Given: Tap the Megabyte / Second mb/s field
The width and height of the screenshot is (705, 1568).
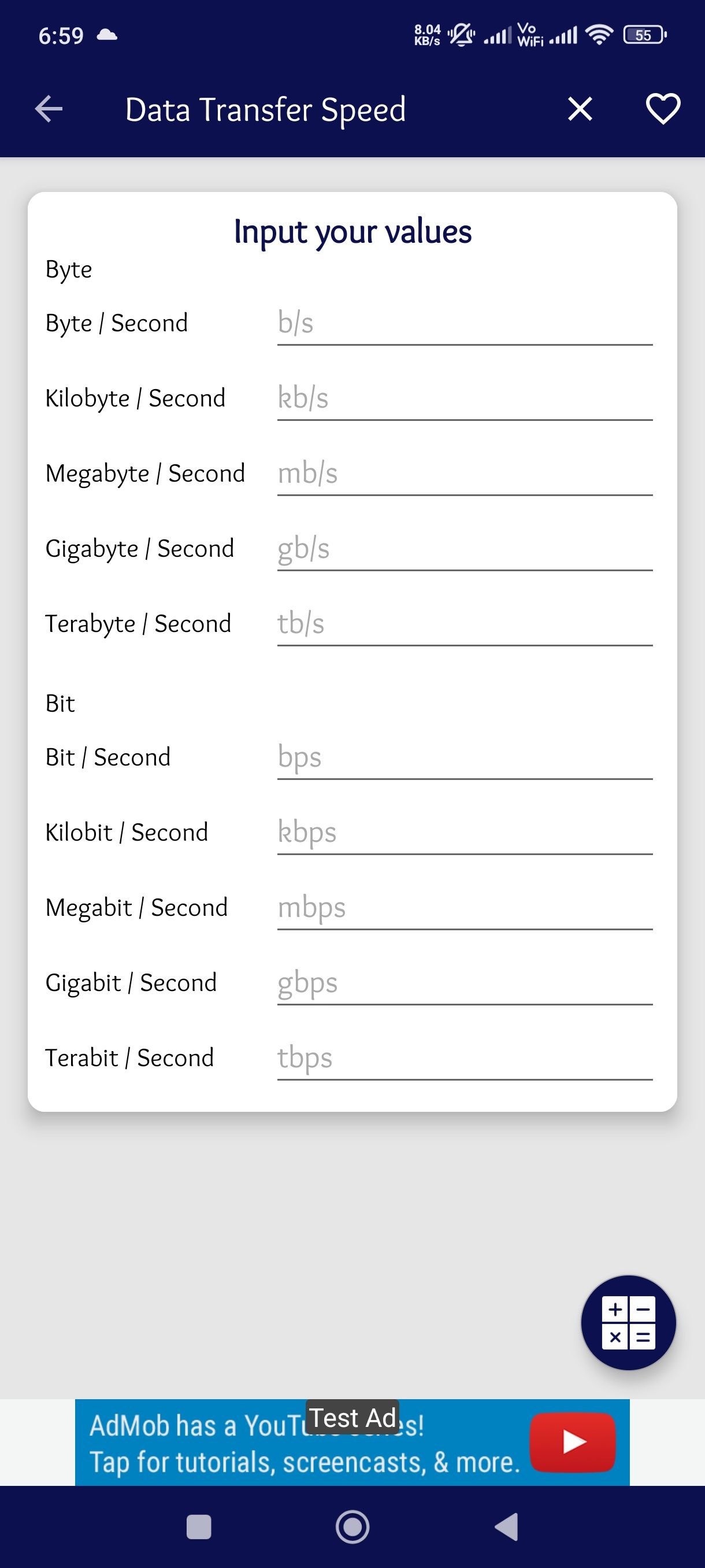Looking at the screenshot, I should (464, 474).
